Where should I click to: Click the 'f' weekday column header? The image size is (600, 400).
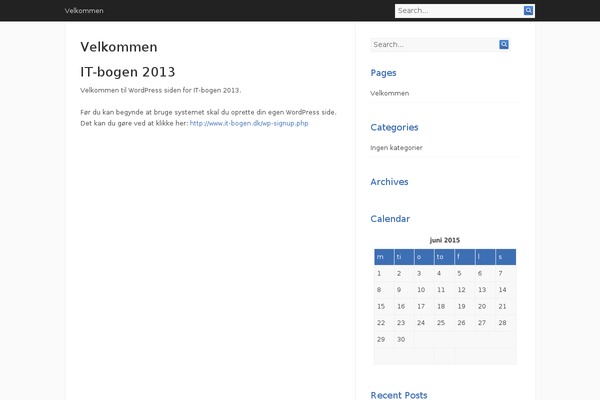(465, 257)
